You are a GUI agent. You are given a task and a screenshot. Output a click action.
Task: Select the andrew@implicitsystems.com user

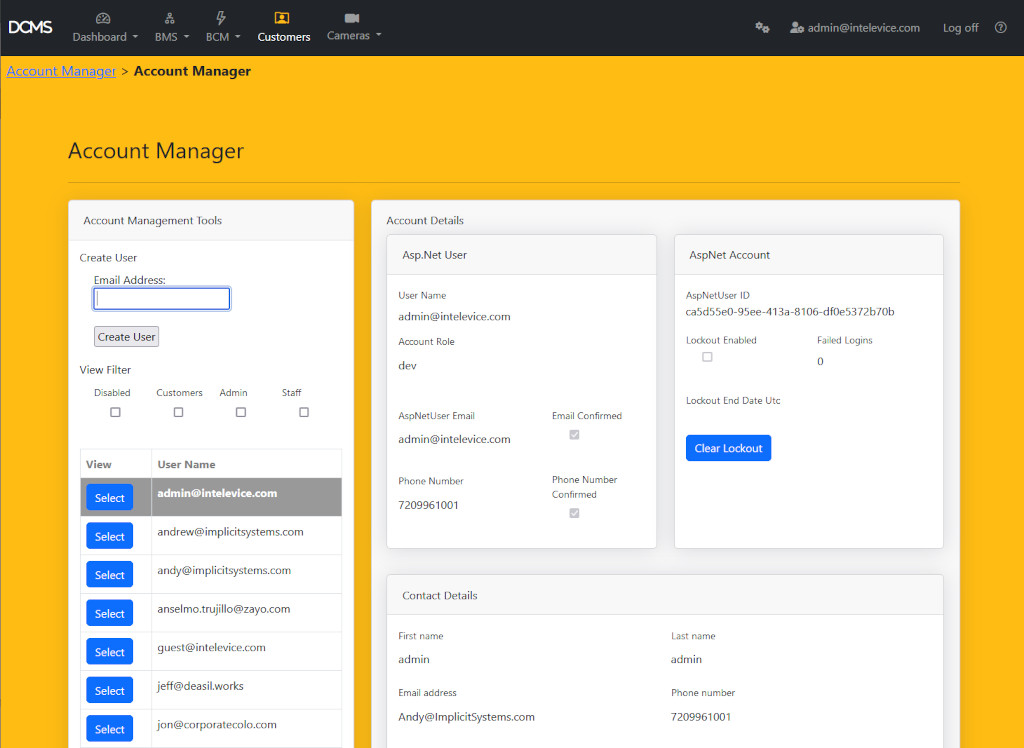click(109, 535)
